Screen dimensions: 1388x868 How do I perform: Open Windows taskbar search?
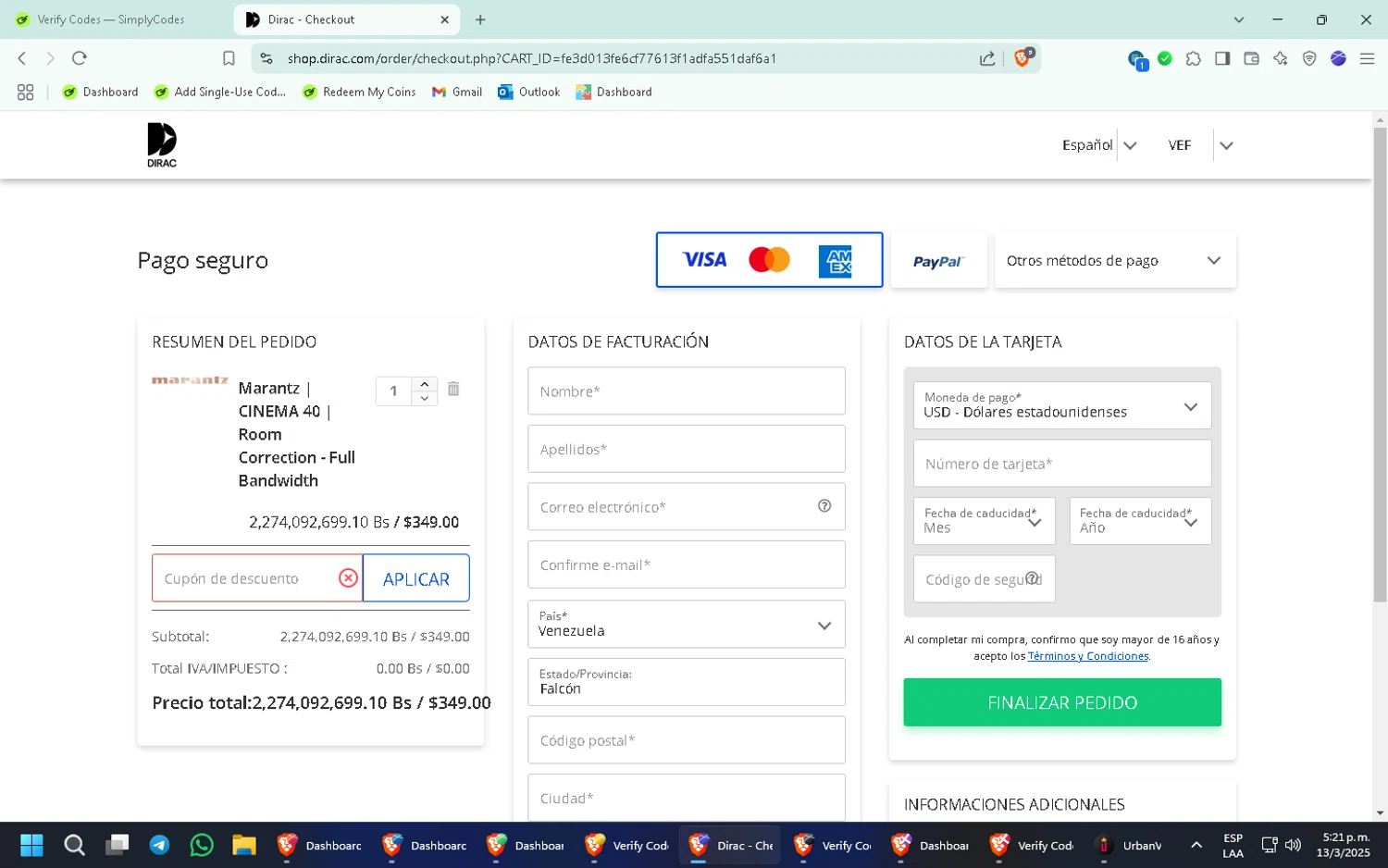(74, 845)
